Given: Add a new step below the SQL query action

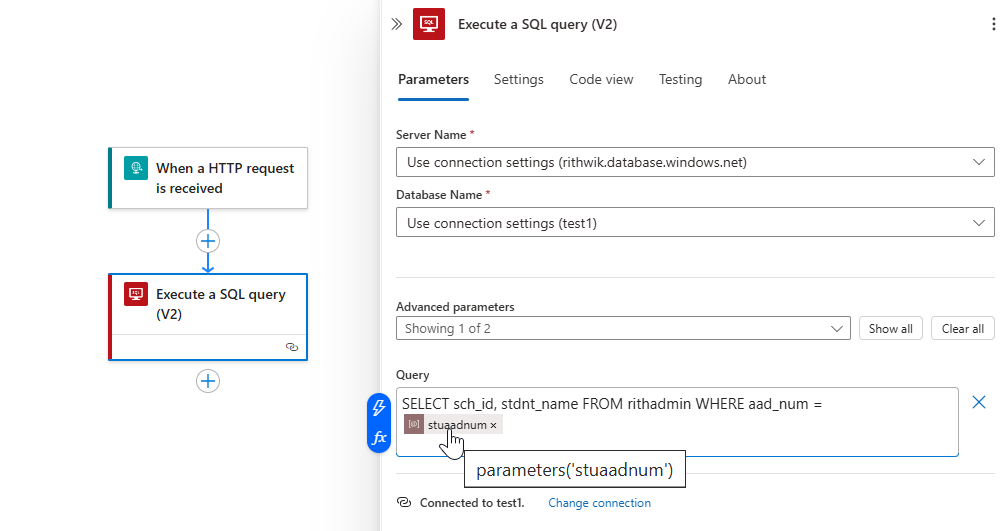Looking at the screenshot, I should tap(207, 381).
